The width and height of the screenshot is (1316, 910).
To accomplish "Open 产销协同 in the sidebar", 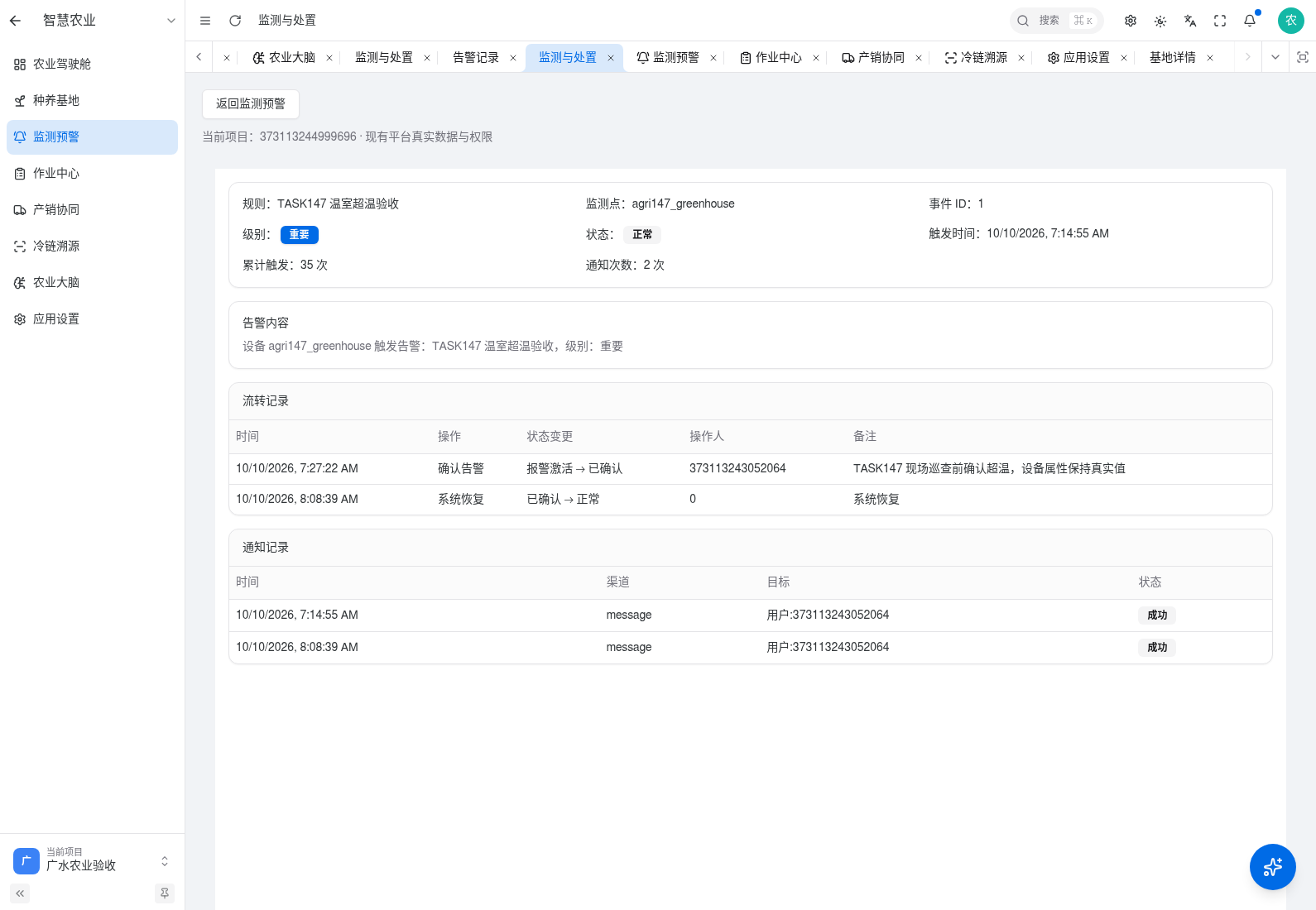I will coord(92,210).
